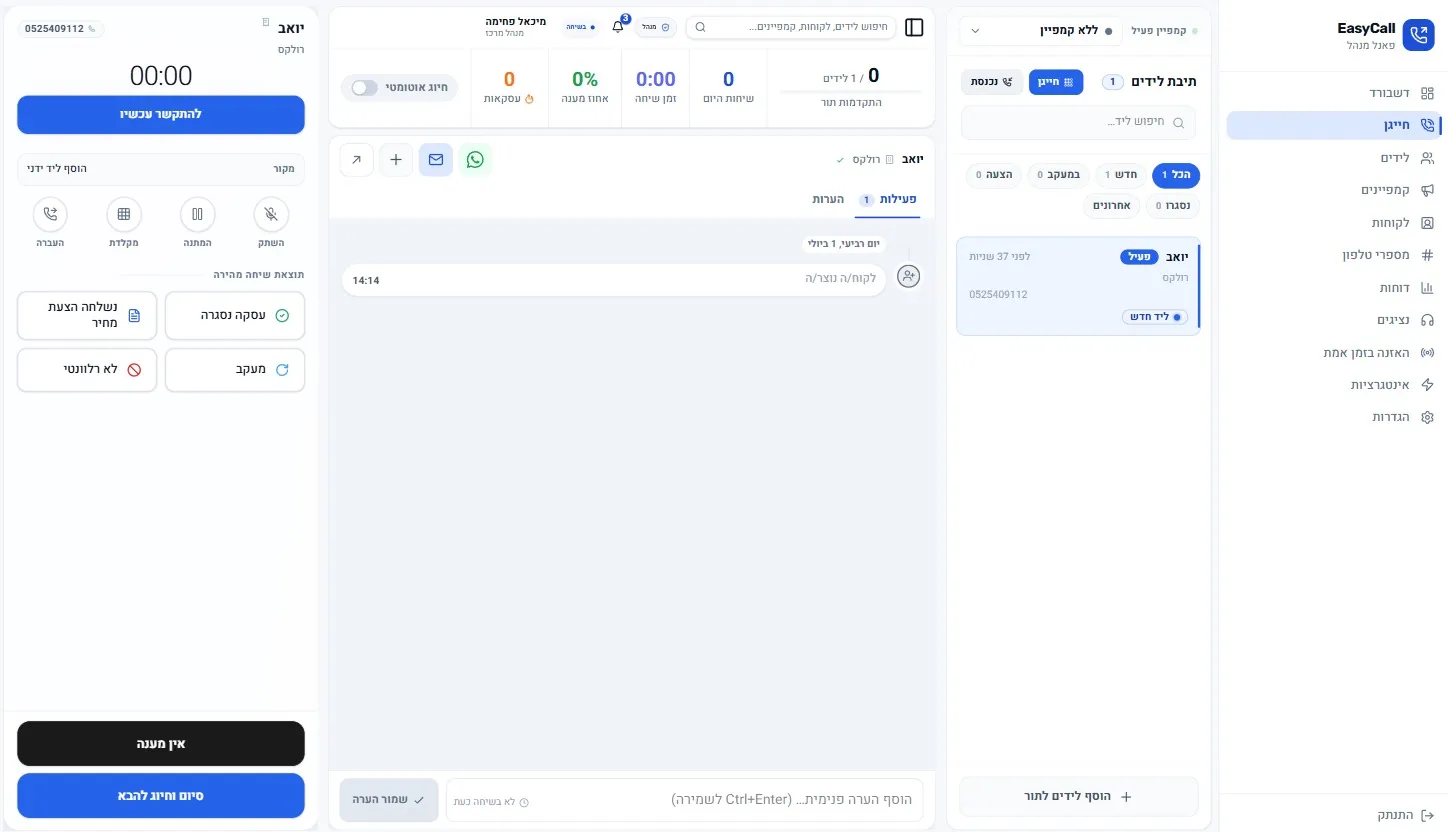Toggle the חיוג אוטומטי auto-dial switch
This screenshot has height=832, width=1448.
tap(365, 88)
